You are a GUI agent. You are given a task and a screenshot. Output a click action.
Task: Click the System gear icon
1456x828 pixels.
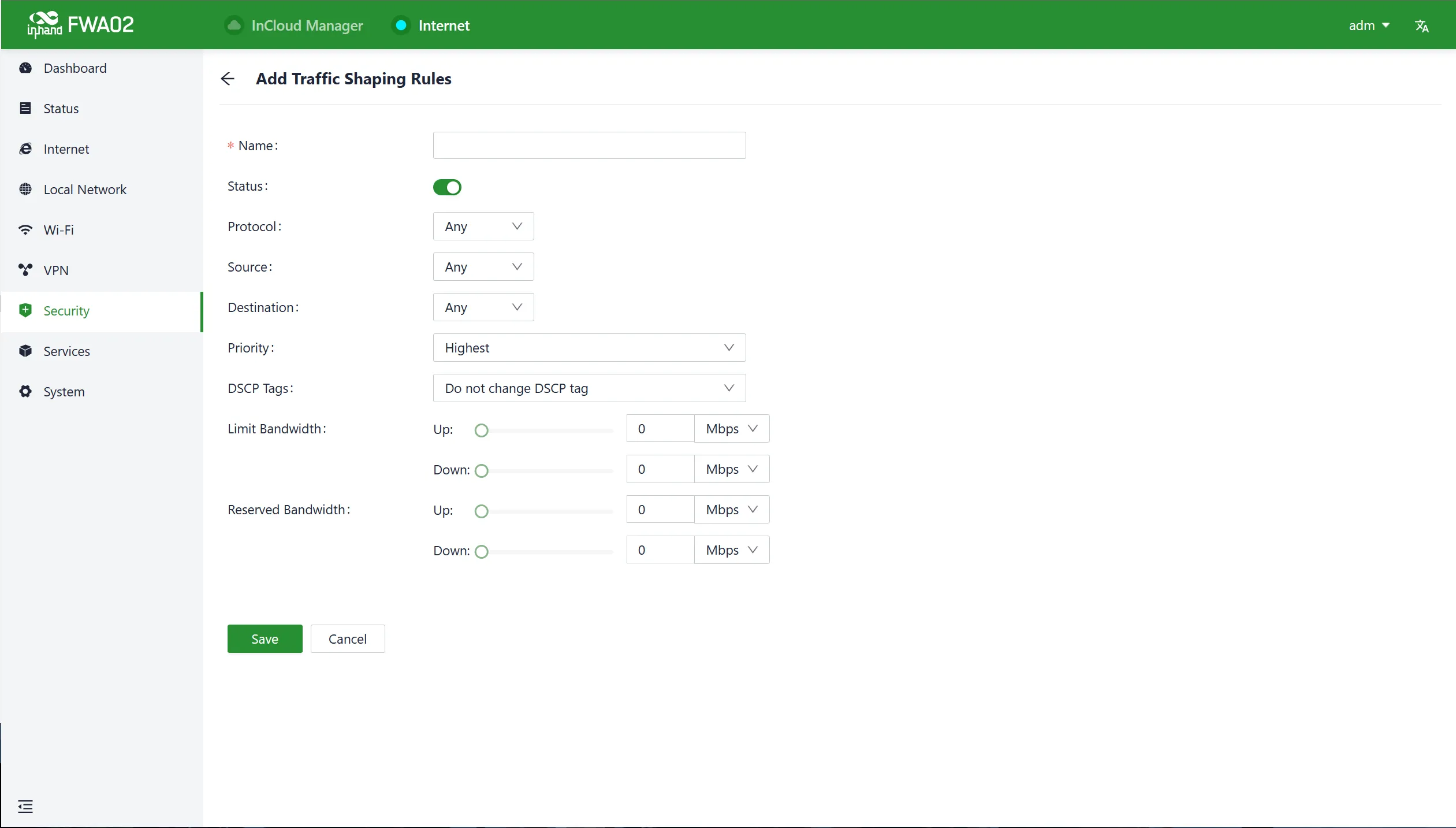pyautogui.click(x=25, y=392)
